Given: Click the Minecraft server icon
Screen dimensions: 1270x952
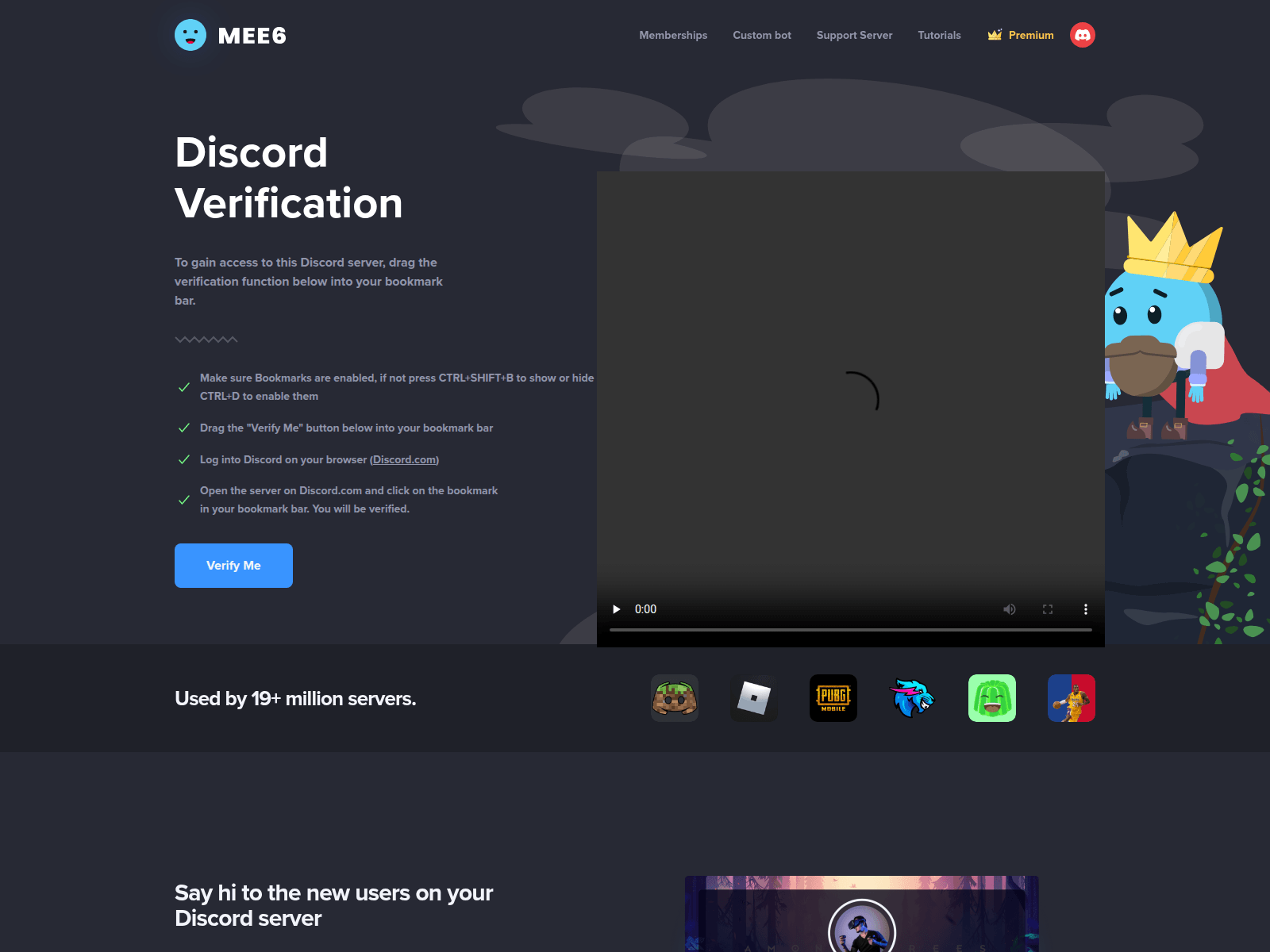Looking at the screenshot, I should click(x=675, y=698).
